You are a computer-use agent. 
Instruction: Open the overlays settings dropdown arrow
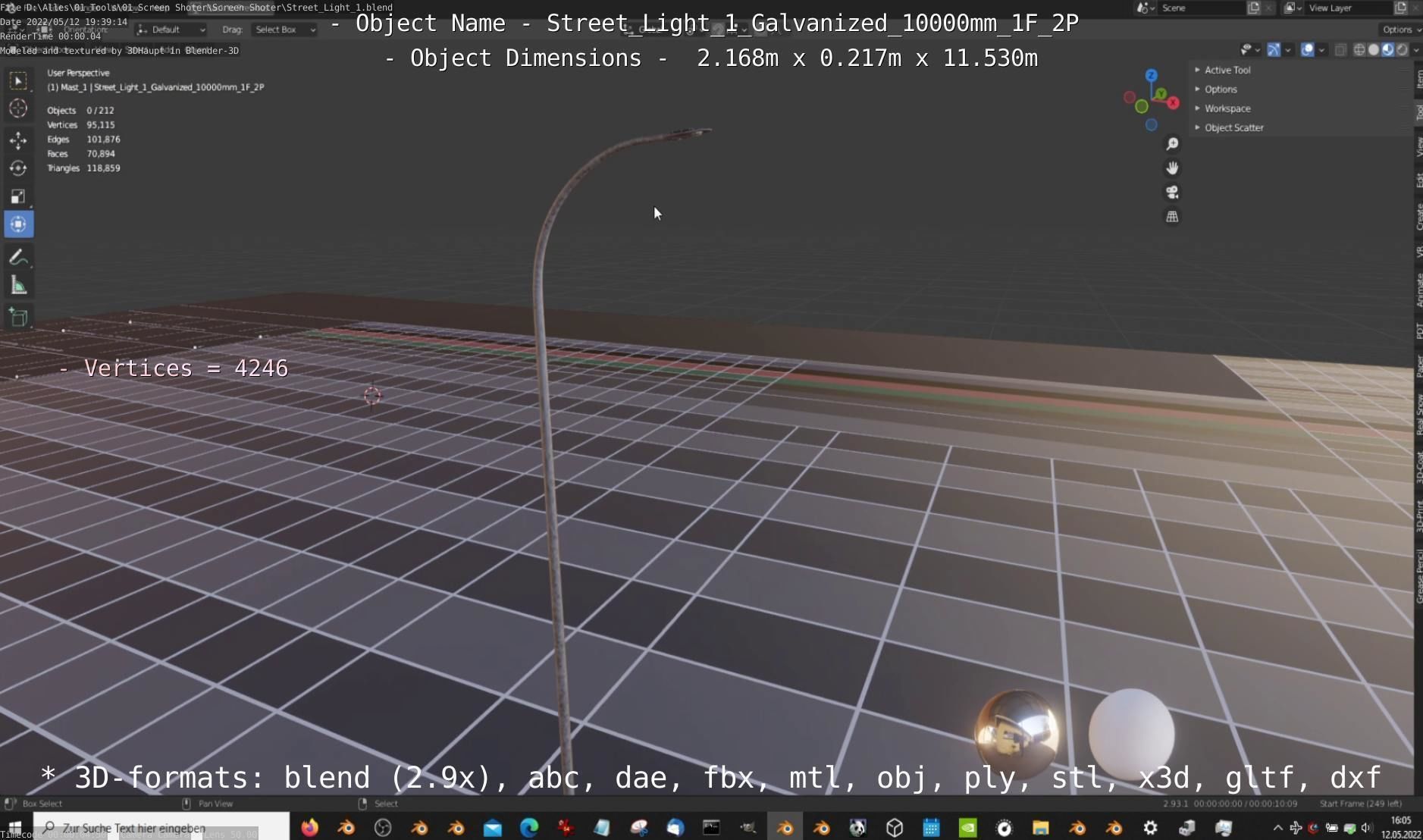tap(1321, 50)
